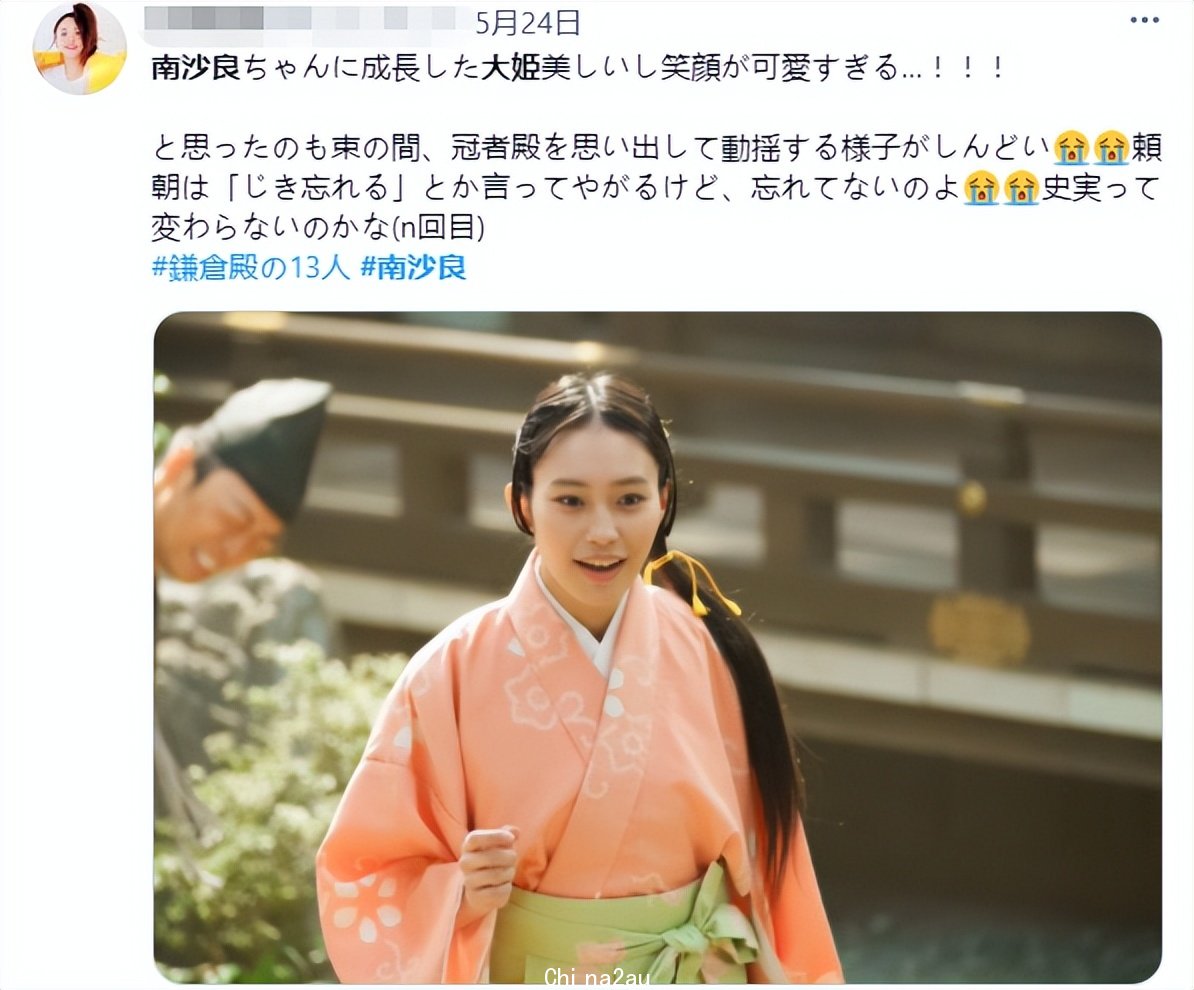Open the tweet via the 5月24日 timestamp
Viewport: 1194px width, 990px height.
[x=528, y=23]
